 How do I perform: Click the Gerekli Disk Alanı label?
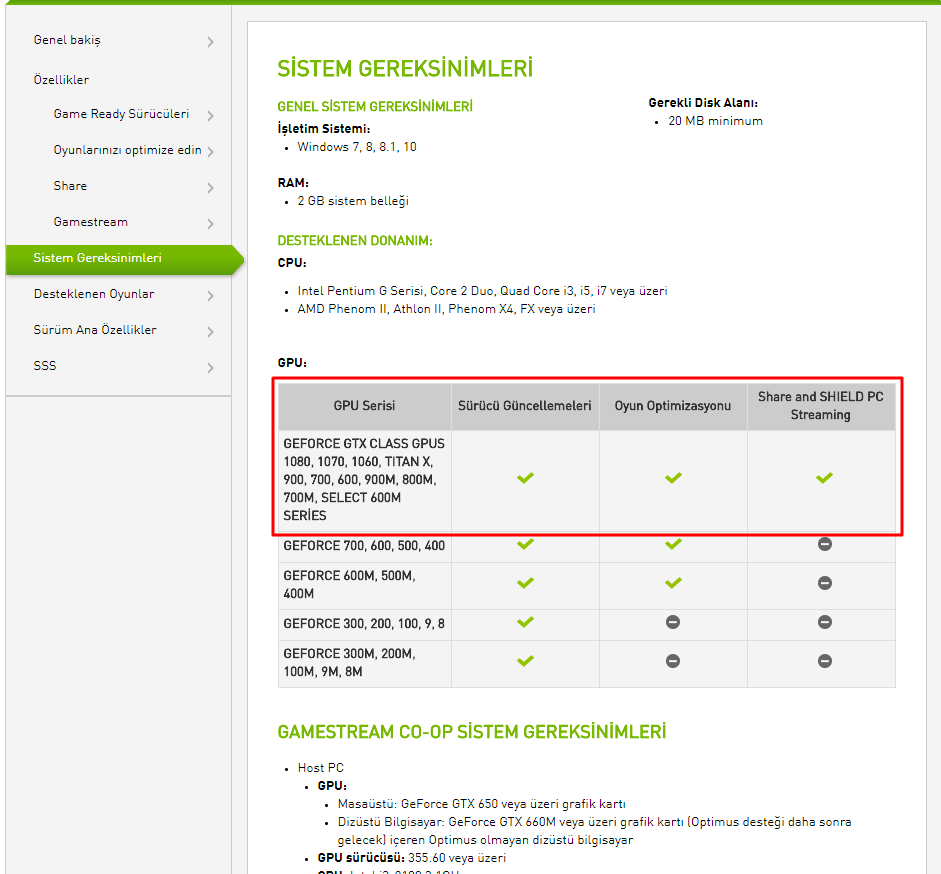703,103
